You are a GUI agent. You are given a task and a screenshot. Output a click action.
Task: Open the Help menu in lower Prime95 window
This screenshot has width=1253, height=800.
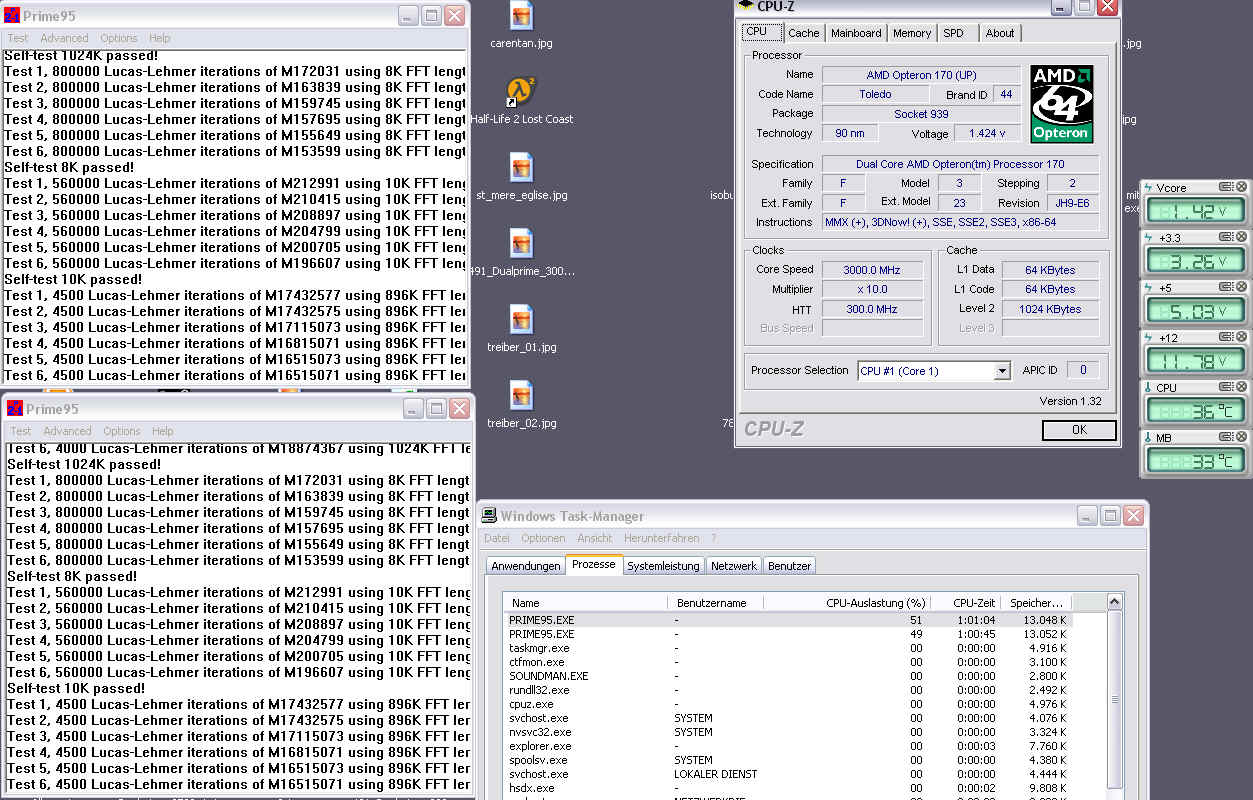click(x=162, y=431)
